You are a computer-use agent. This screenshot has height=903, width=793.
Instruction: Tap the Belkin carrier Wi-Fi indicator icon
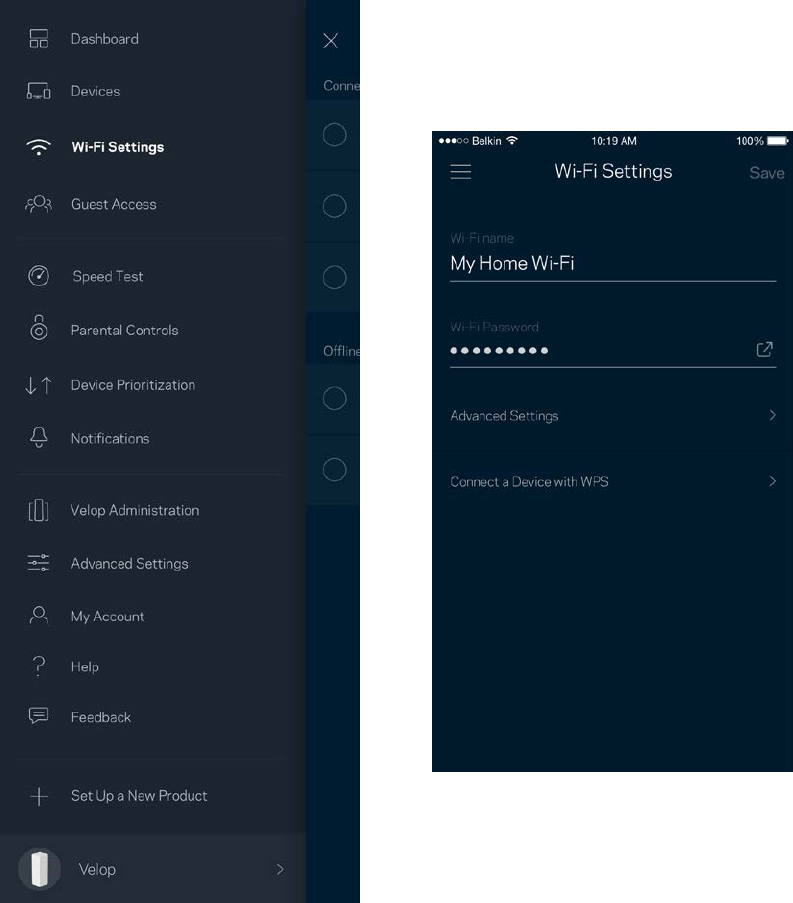coord(511,141)
